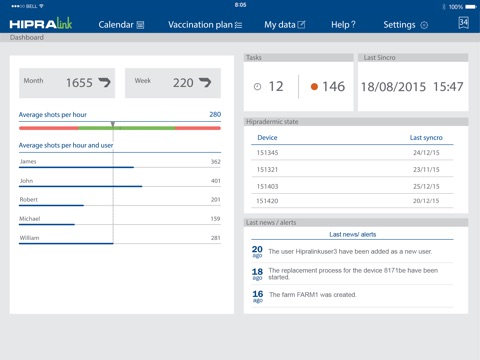This screenshot has width=480, height=360.
Task: Click sync date 24/12/15
Action: coord(426,153)
